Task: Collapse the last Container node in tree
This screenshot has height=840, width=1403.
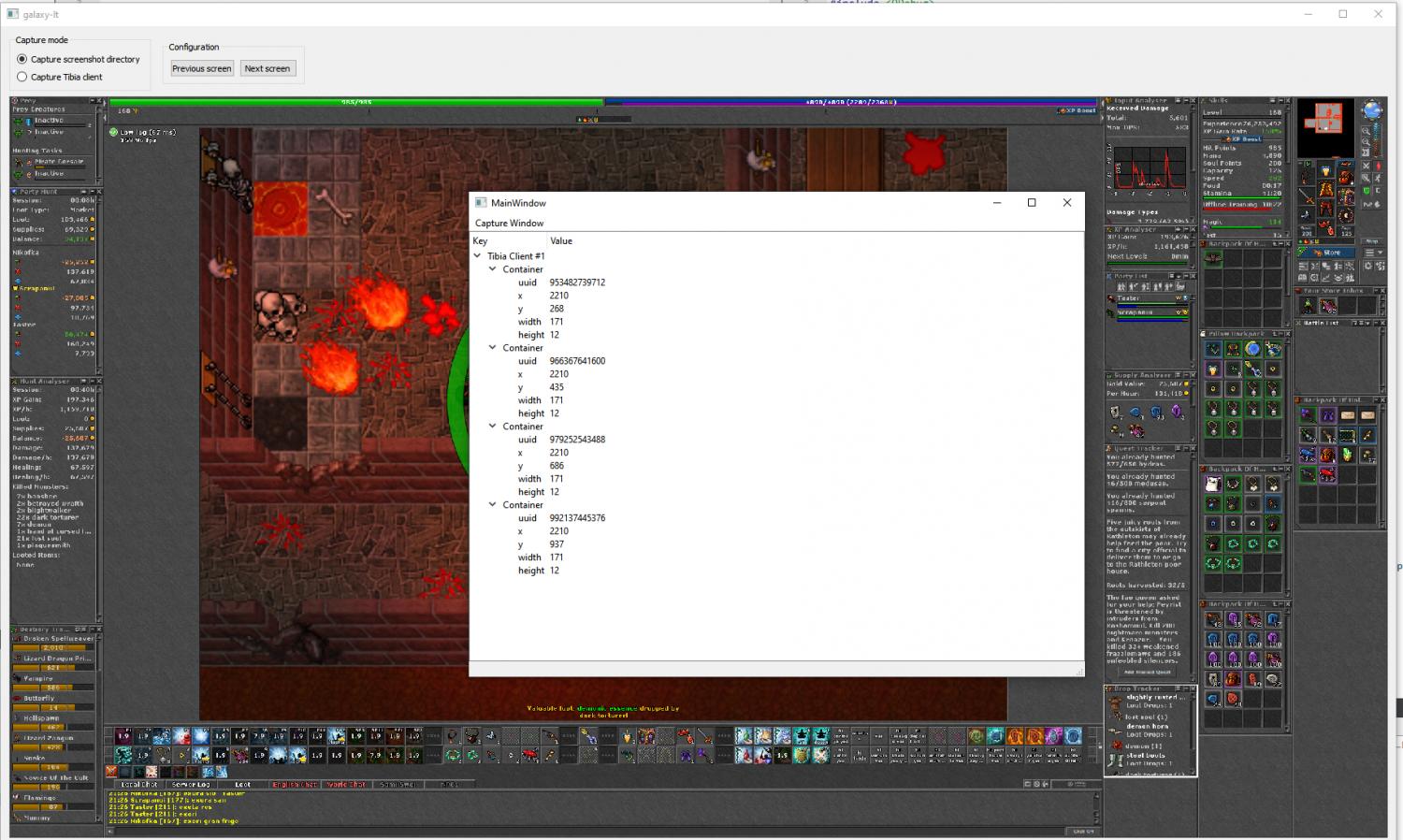Action: [x=493, y=504]
